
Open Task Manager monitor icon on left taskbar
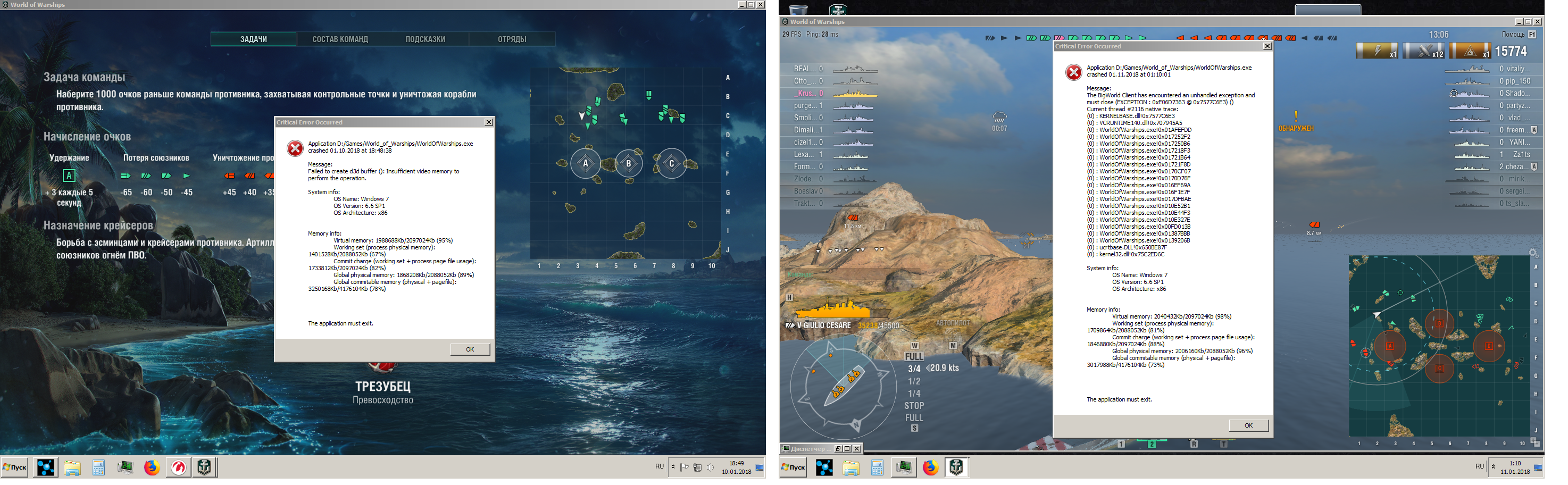[126, 467]
